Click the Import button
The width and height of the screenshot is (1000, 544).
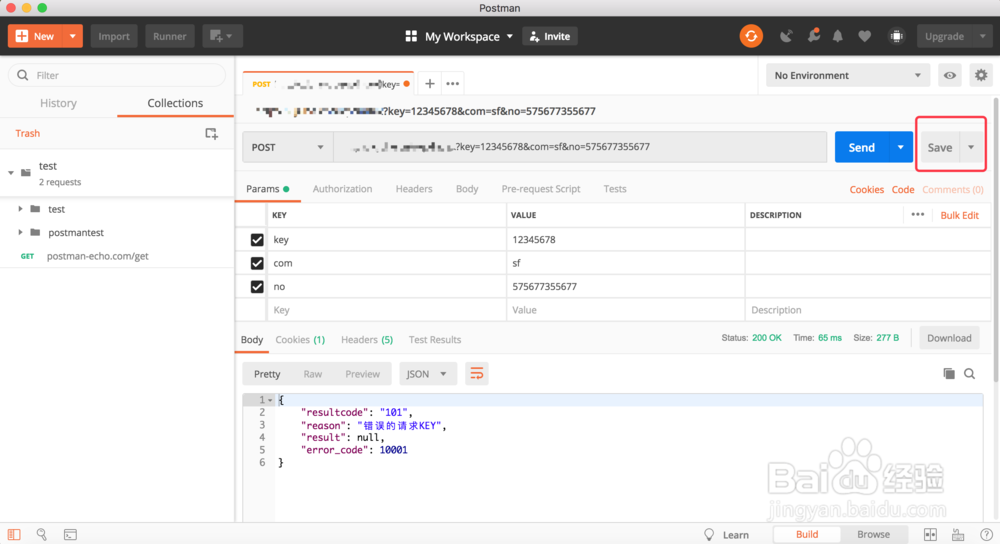click(114, 36)
